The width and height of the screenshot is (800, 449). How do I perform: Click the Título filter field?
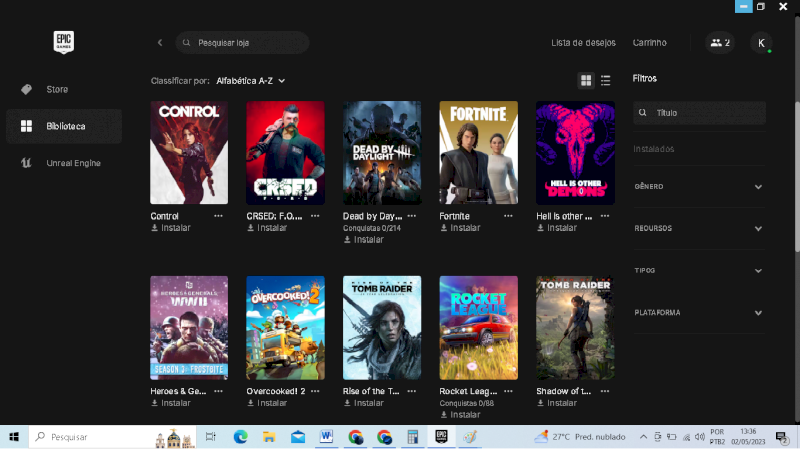pyautogui.click(x=699, y=113)
